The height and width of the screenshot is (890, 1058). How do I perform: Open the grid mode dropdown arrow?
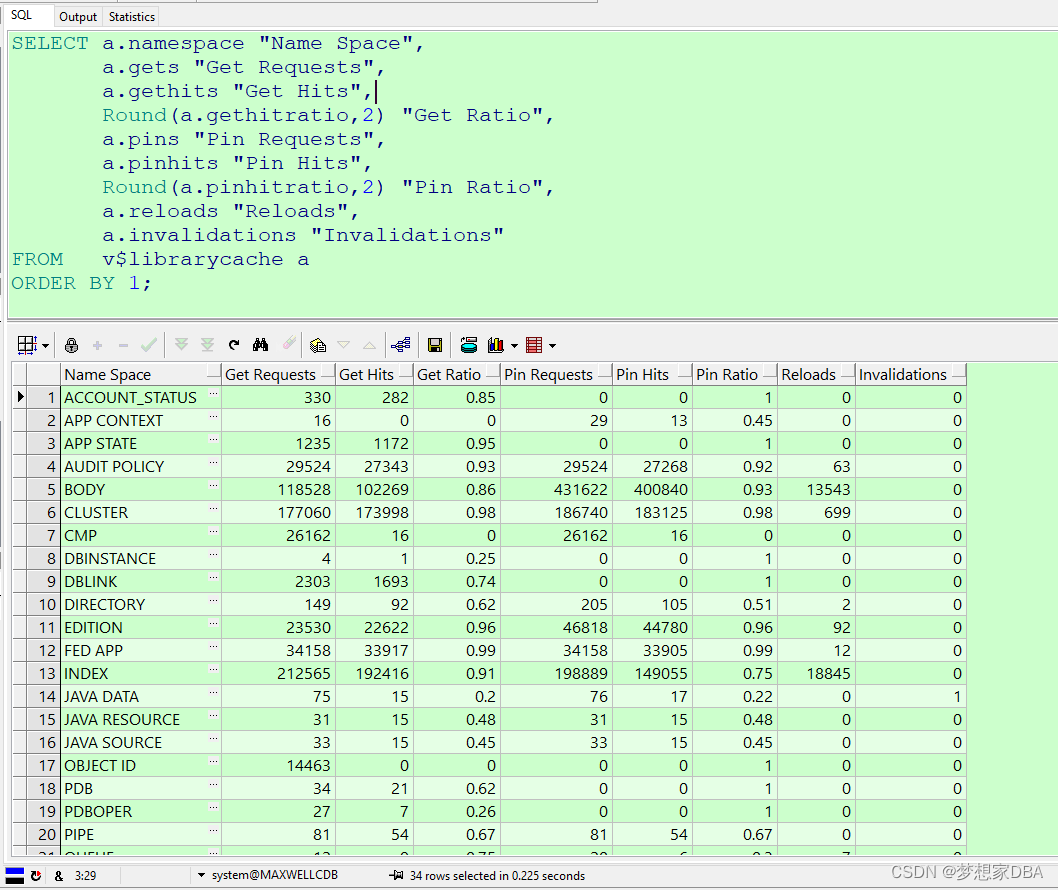click(45, 345)
